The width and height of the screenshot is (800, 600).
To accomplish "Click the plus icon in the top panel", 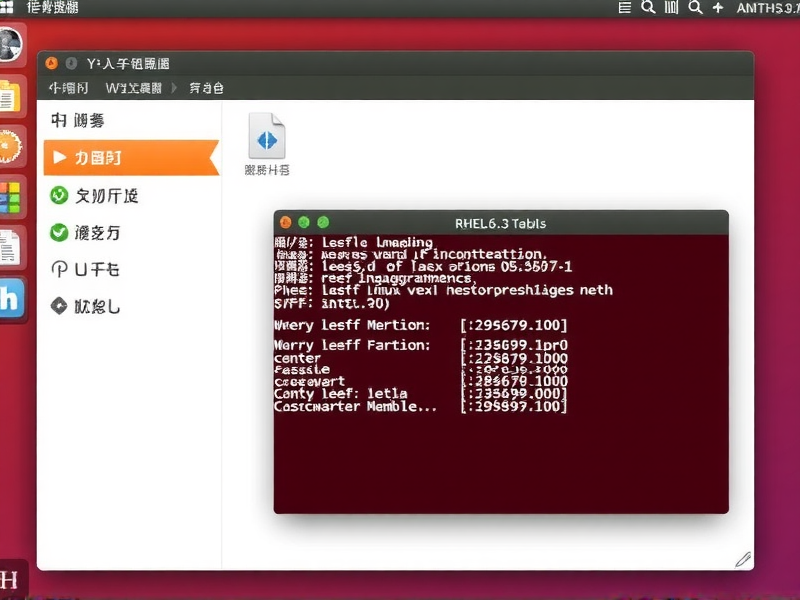I will pyautogui.click(x=718, y=8).
